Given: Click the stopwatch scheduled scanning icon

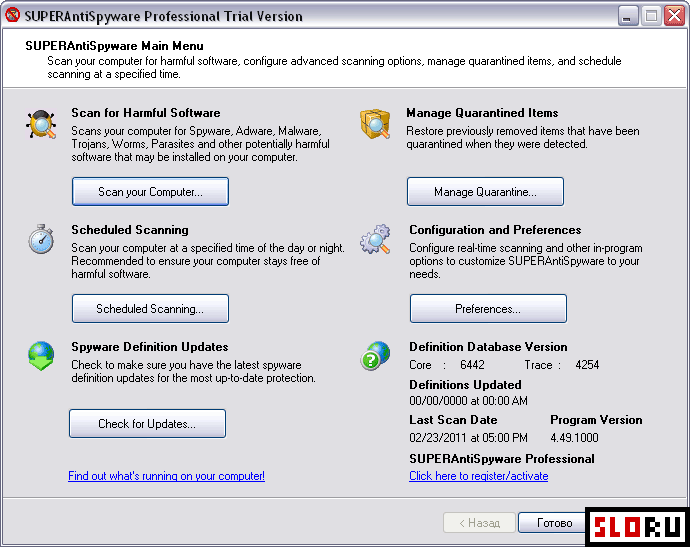Looking at the screenshot, I should [x=41, y=239].
